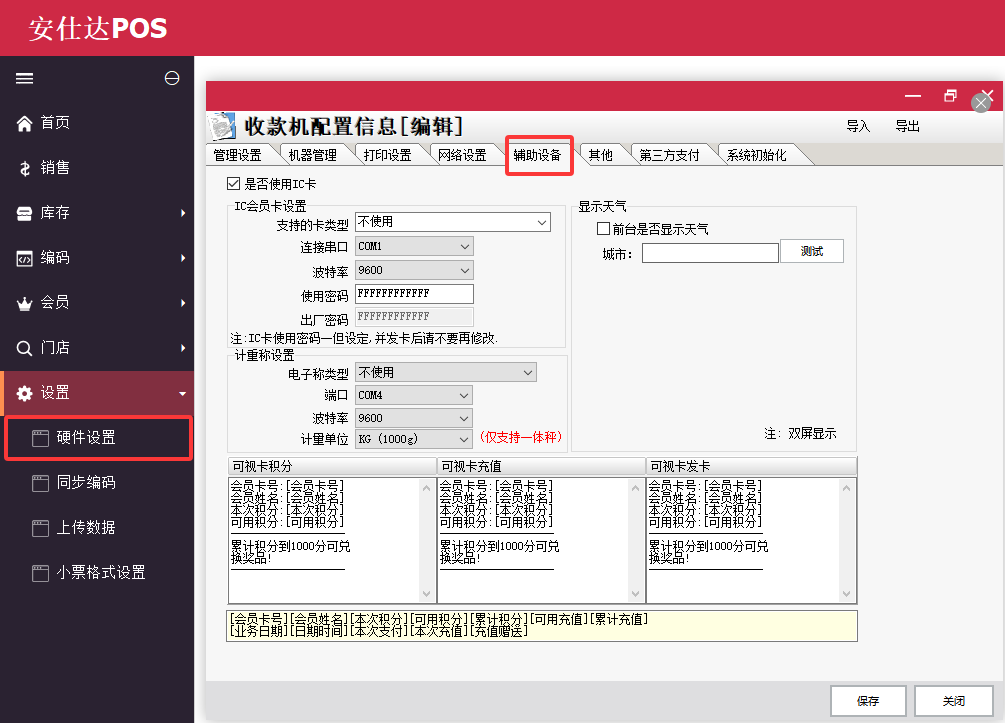
Task: Open 端口 COM4 dropdown
Action: 413,395
